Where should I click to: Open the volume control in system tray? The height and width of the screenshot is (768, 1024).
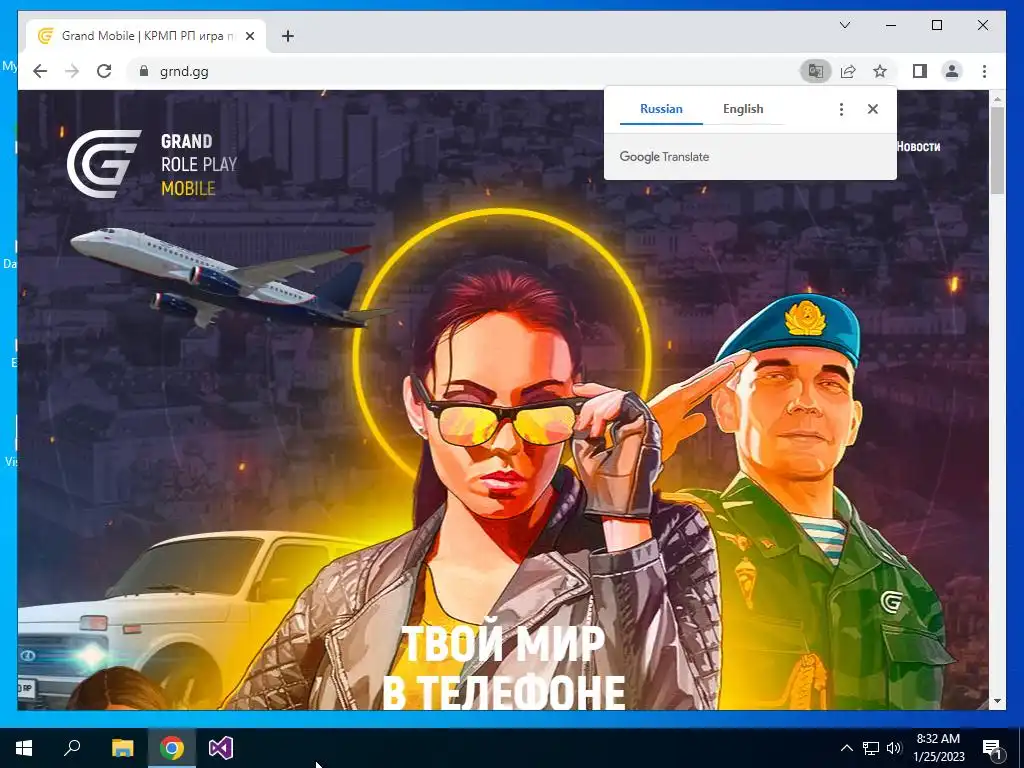tap(894, 748)
